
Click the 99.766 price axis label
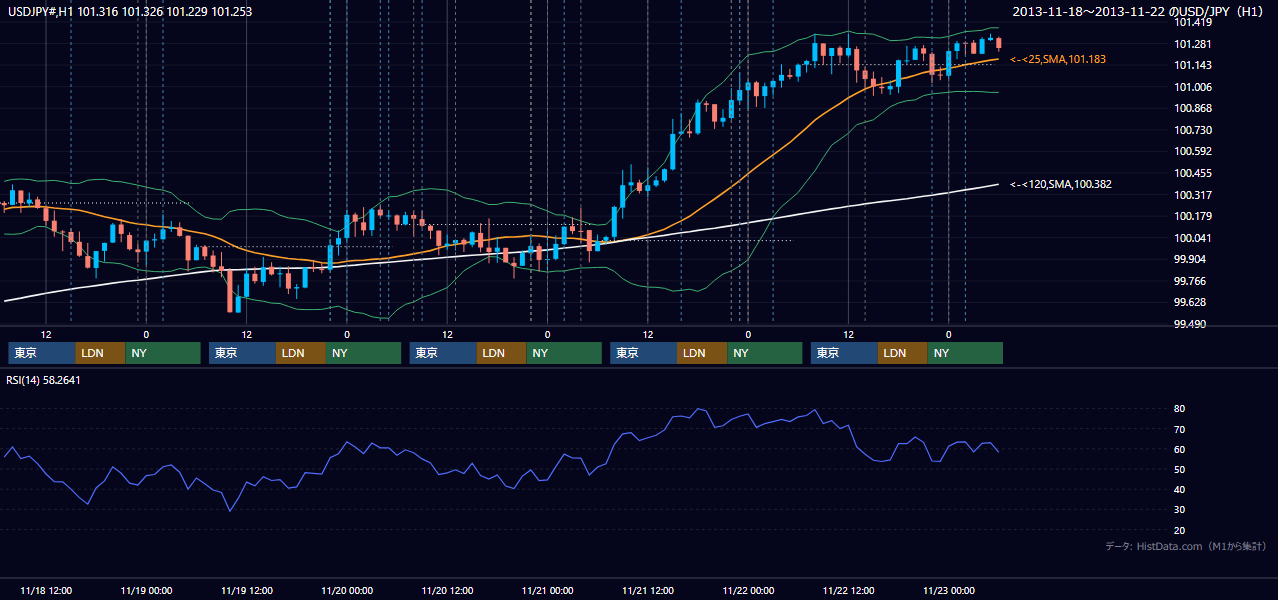point(1189,281)
